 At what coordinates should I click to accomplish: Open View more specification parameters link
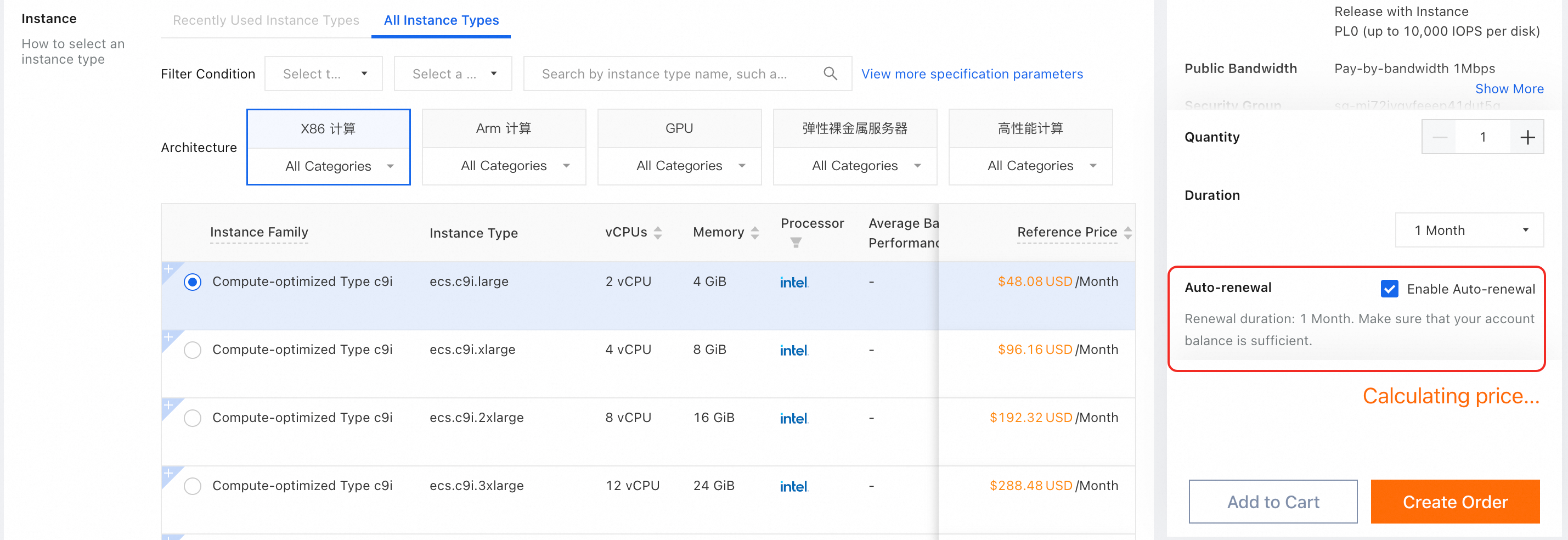972,74
